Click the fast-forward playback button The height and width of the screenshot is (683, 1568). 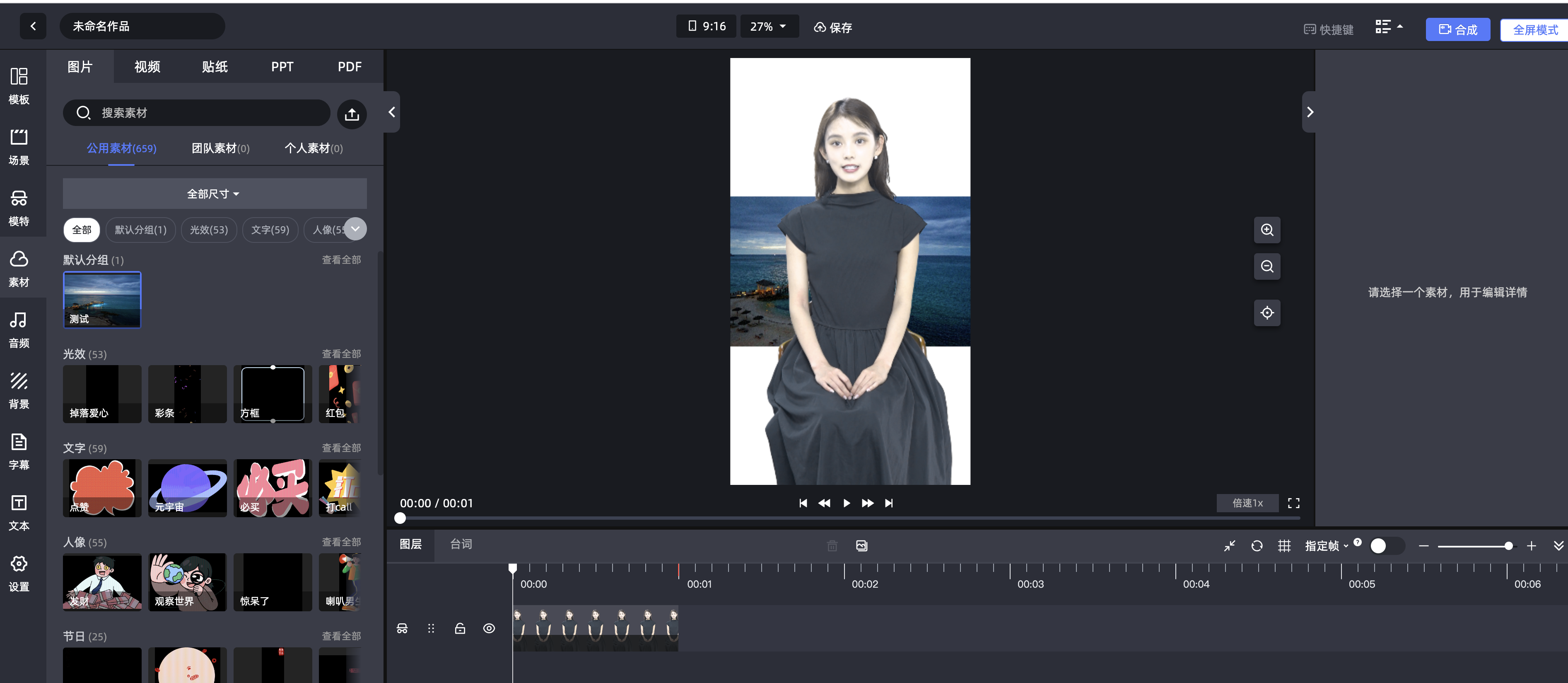[x=867, y=503]
